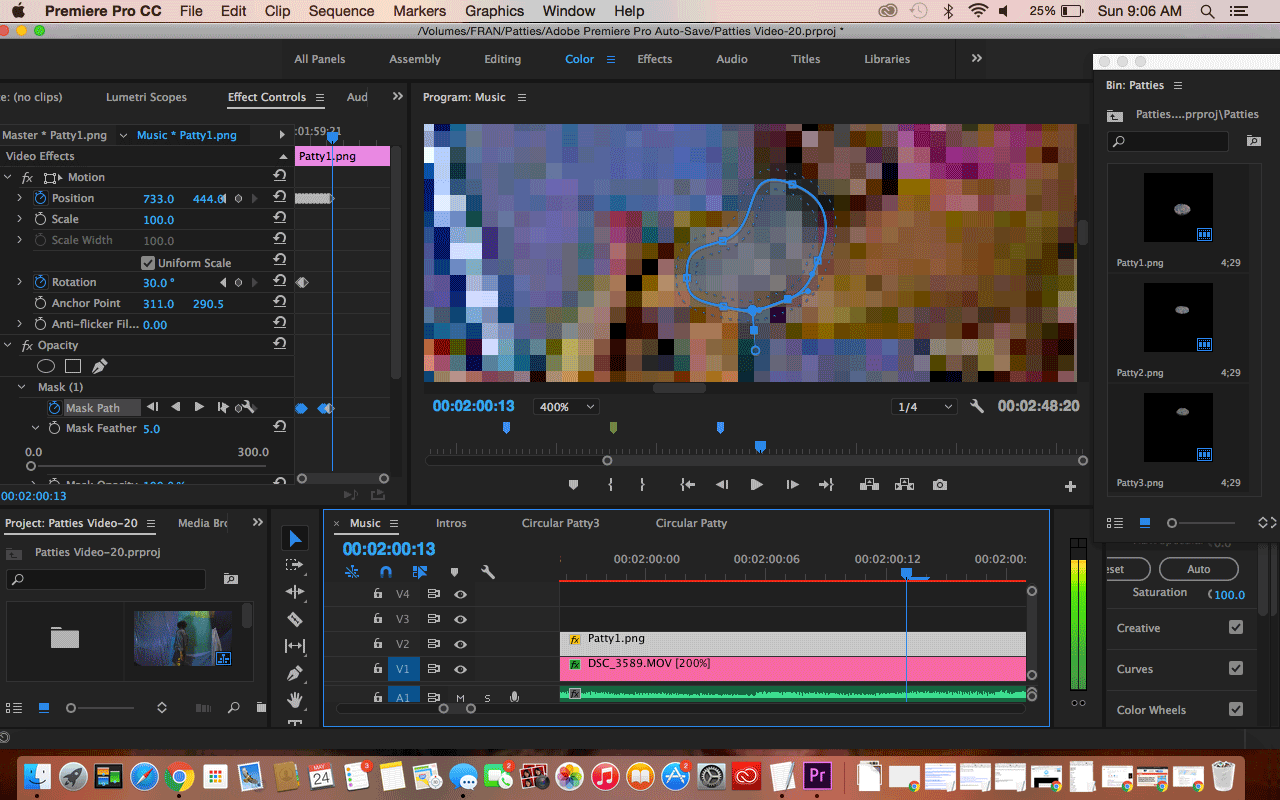This screenshot has height=800, width=1280.
Task: Click the Lift button in Program monitor
Action: tap(869, 485)
